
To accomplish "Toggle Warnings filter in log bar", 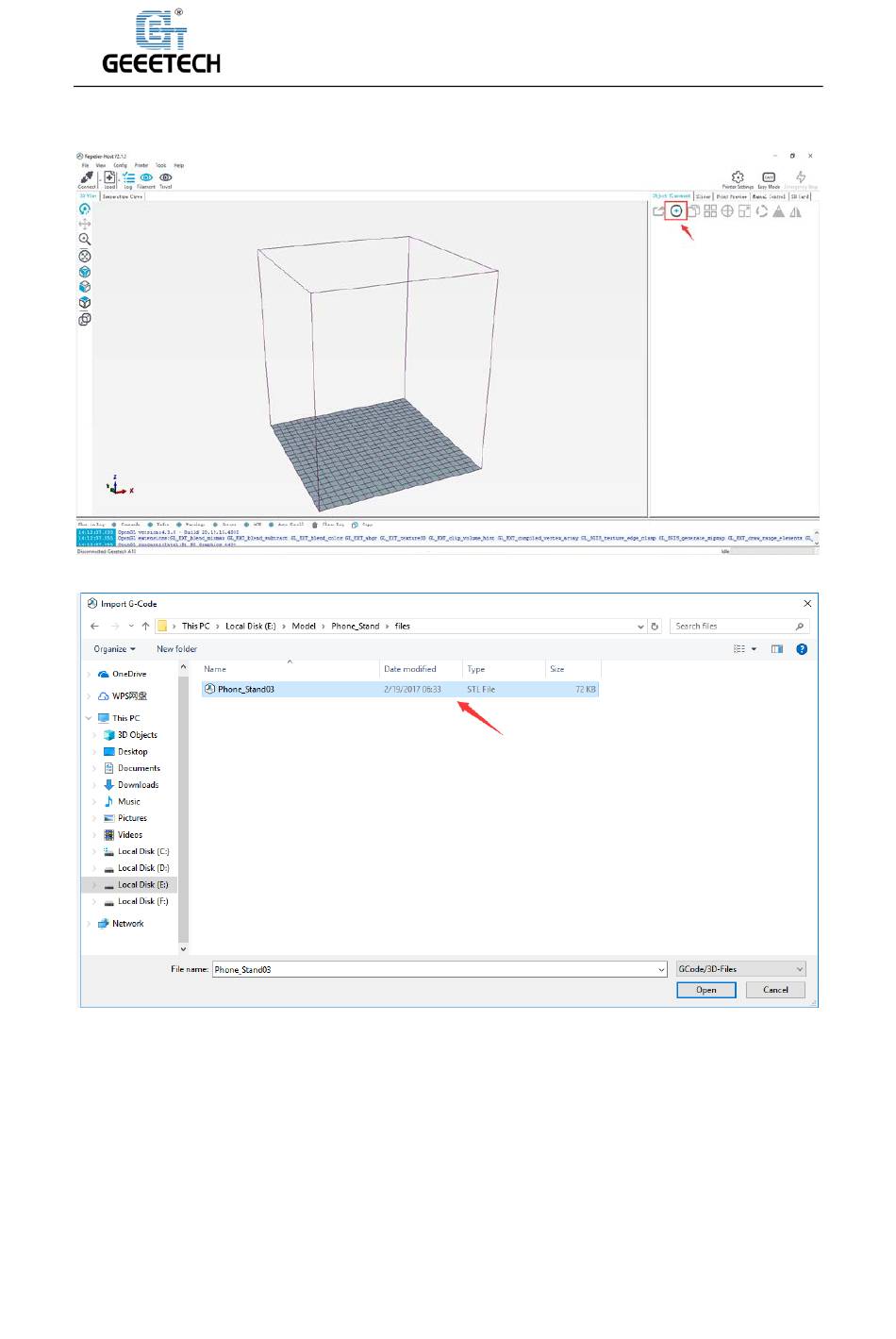I will click(x=191, y=525).
